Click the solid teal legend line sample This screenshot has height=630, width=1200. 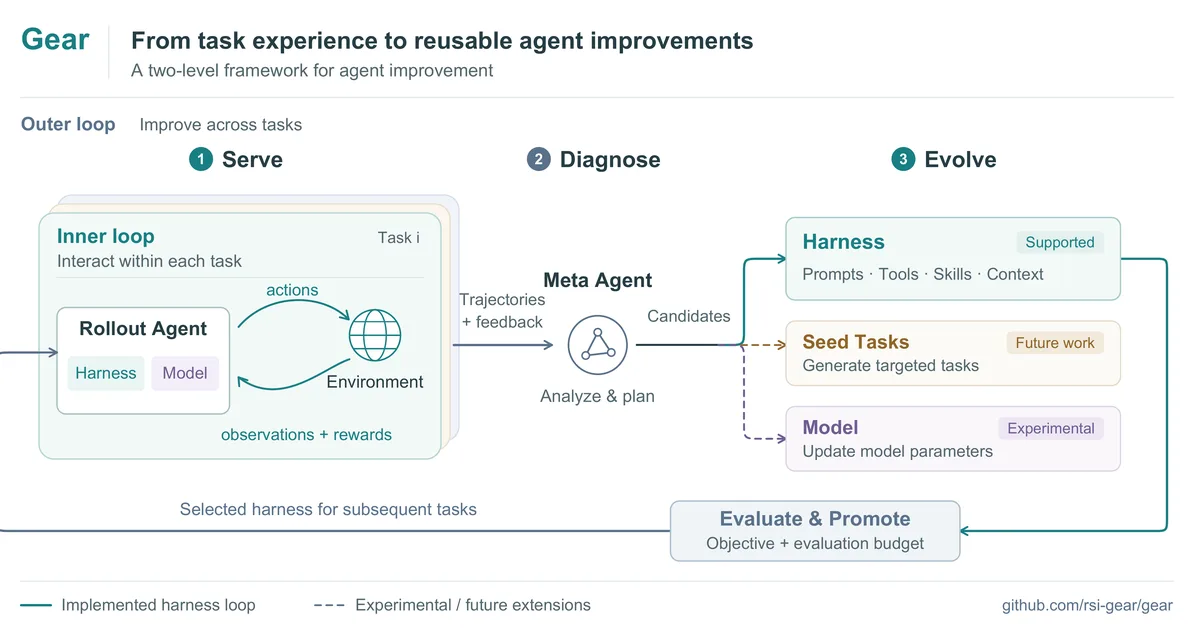click(x=36, y=605)
